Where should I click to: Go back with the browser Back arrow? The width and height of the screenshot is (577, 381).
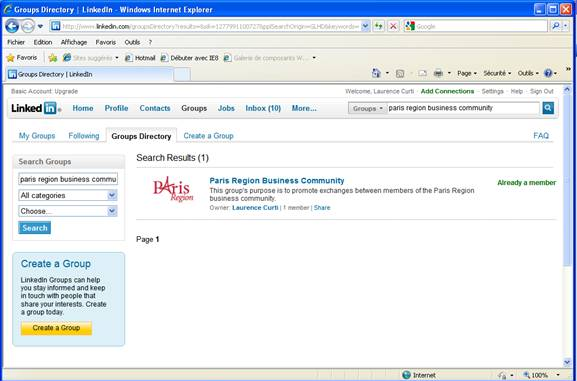(x=12, y=26)
